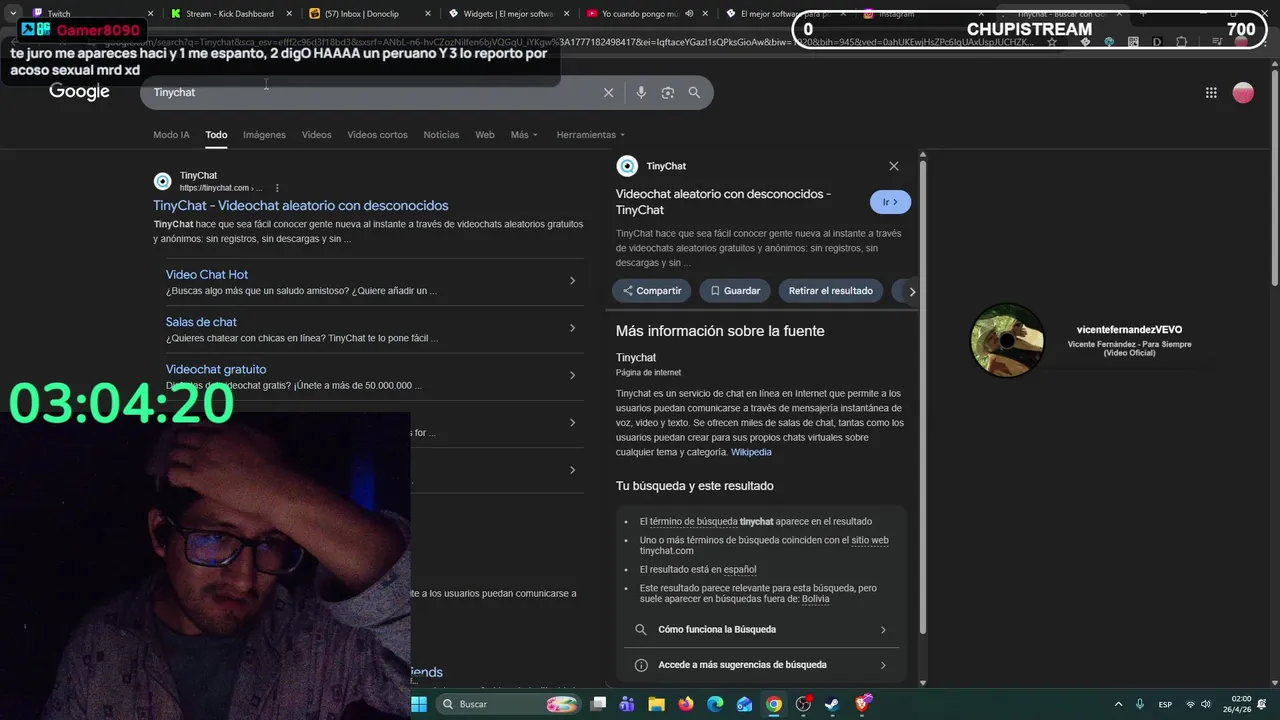1280x720 pixels.
Task: Show more action chips after Retirar el resultado
Action: (911, 291)
